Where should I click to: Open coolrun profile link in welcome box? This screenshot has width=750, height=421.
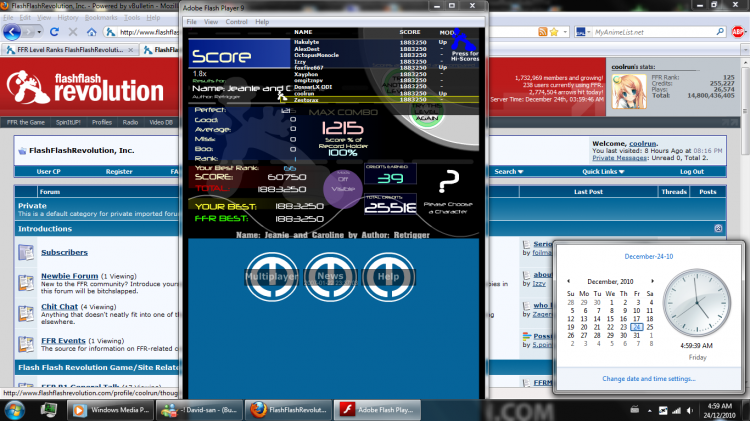642,143
